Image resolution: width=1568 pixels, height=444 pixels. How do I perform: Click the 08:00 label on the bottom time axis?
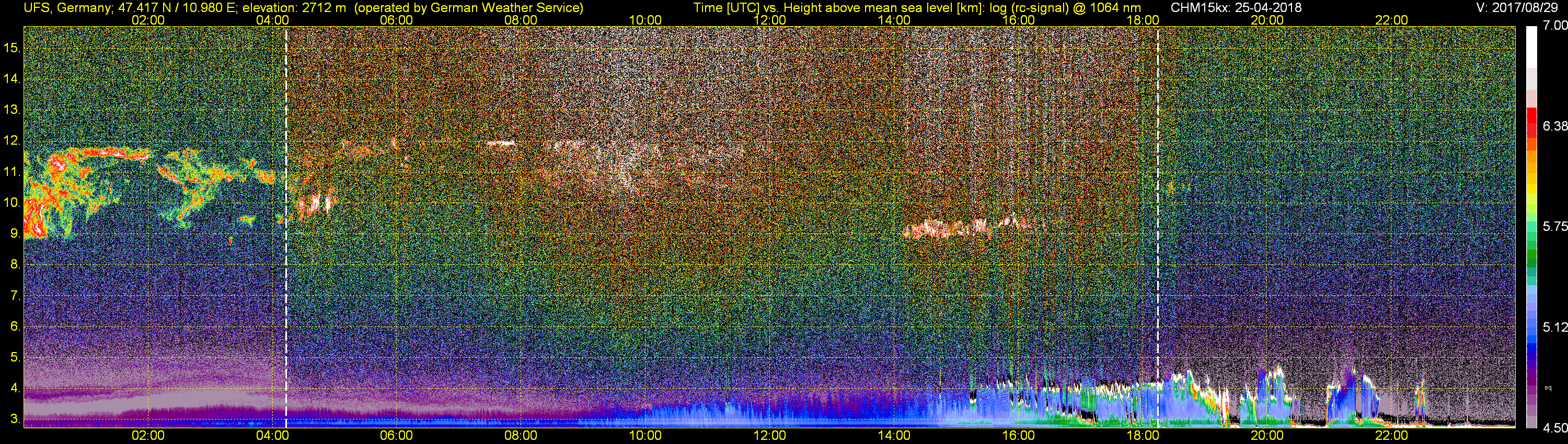[x=521, y=436]
